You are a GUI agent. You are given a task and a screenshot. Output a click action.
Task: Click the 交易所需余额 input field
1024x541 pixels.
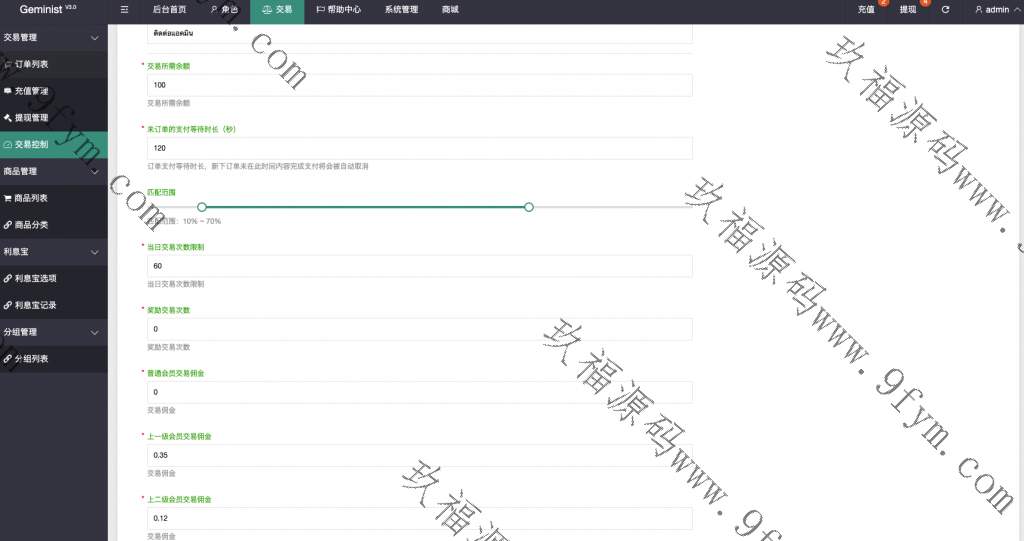(x=419, y=86)
